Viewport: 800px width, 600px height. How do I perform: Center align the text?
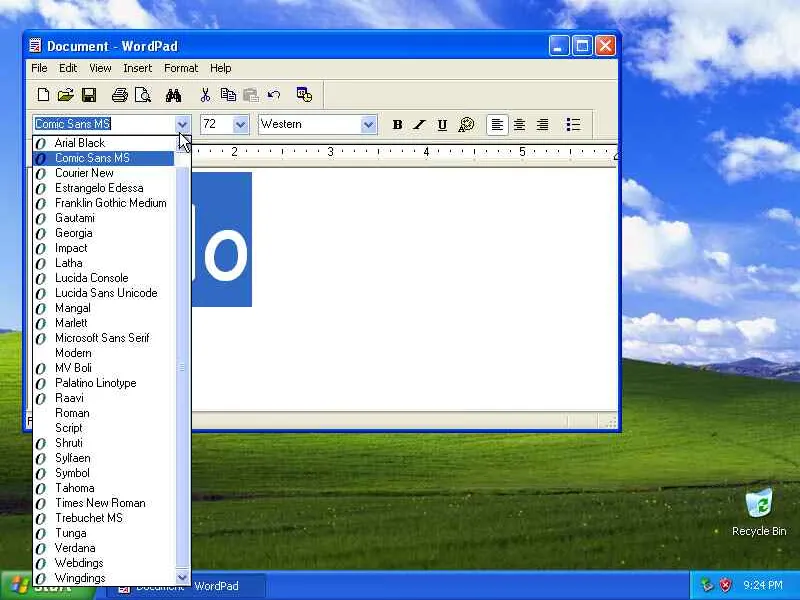pos(519,124)
